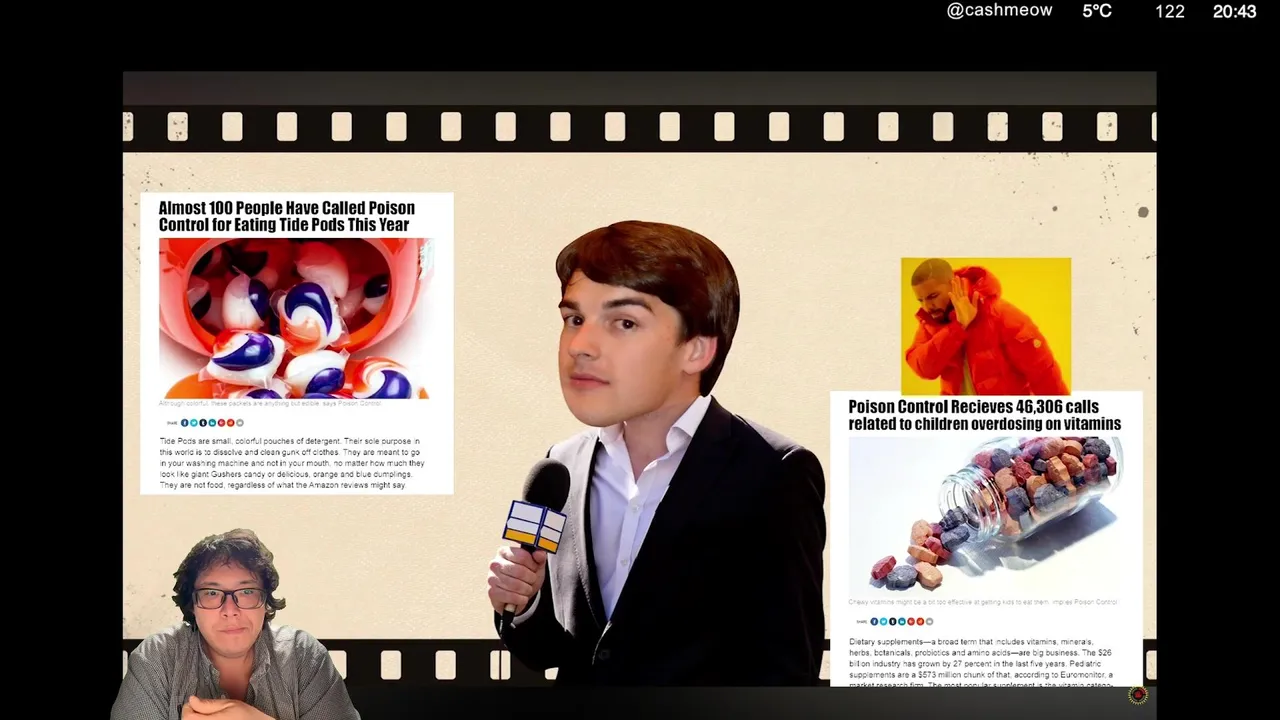Click the LinkedIn share icon in vitamins article
The height and width of the screenshot is (720, 1280).
(x=902, y=621)
